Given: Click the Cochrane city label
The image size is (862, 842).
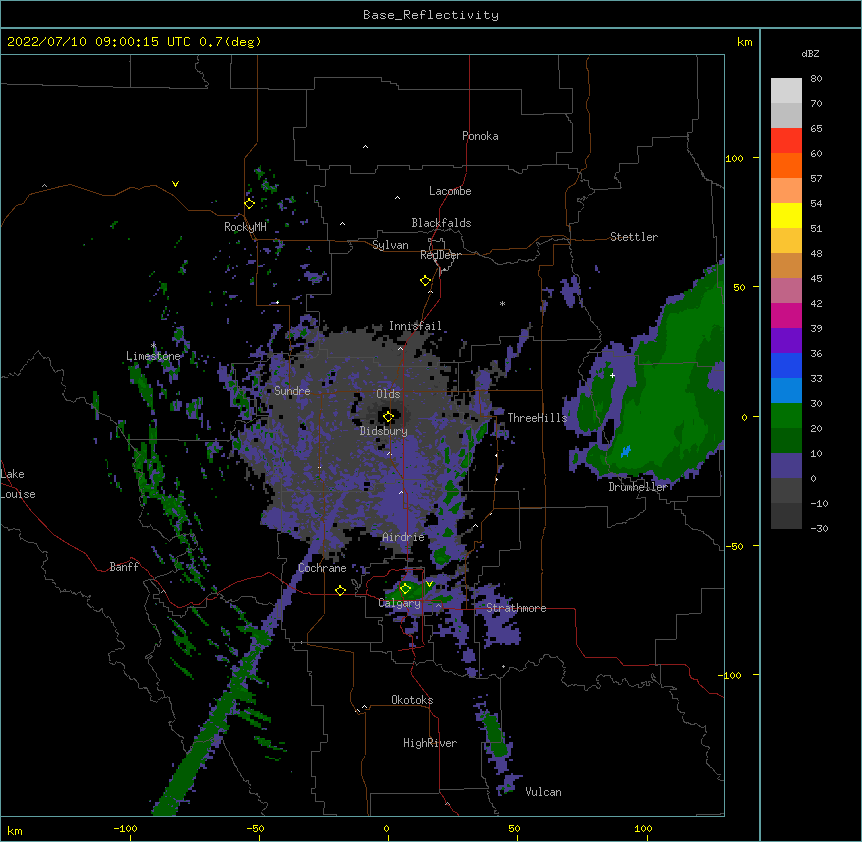Looking at the screenshot, I should click(x=322, y=568).
